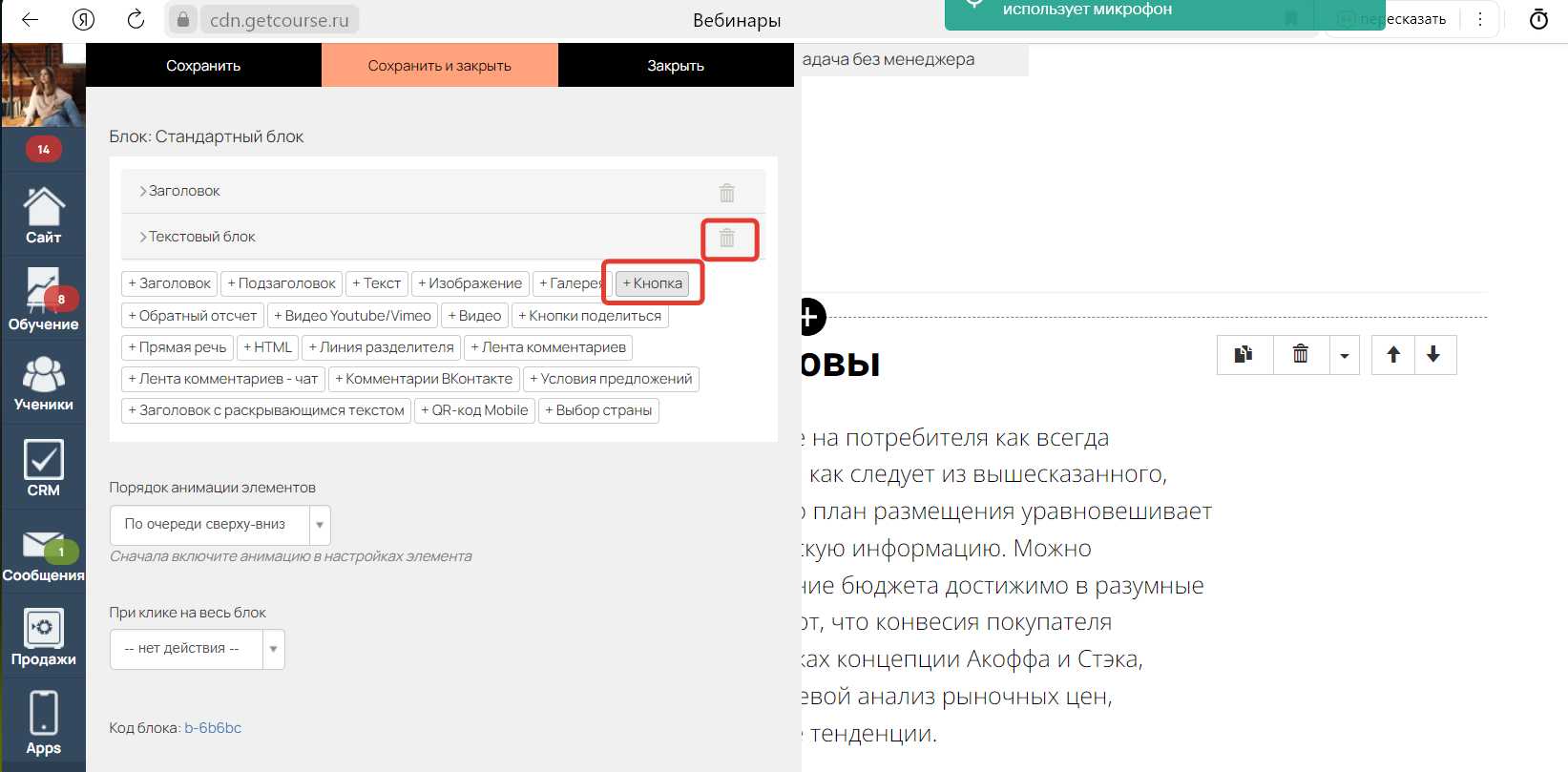Viewport: 1568px width, 772px height.
Task: Reload the browser page
Action: [136, 20]
